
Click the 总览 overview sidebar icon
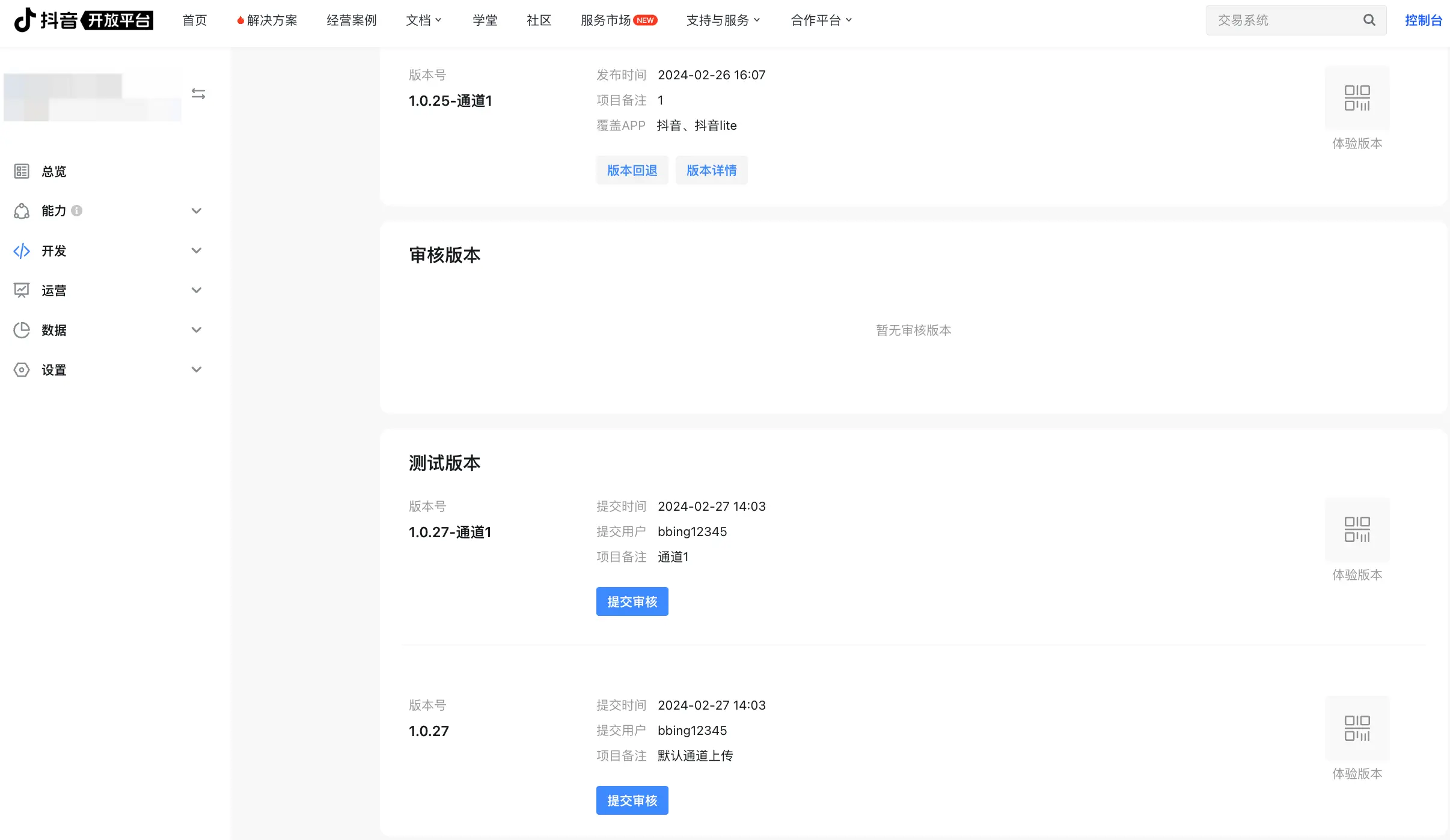(22, 172)
